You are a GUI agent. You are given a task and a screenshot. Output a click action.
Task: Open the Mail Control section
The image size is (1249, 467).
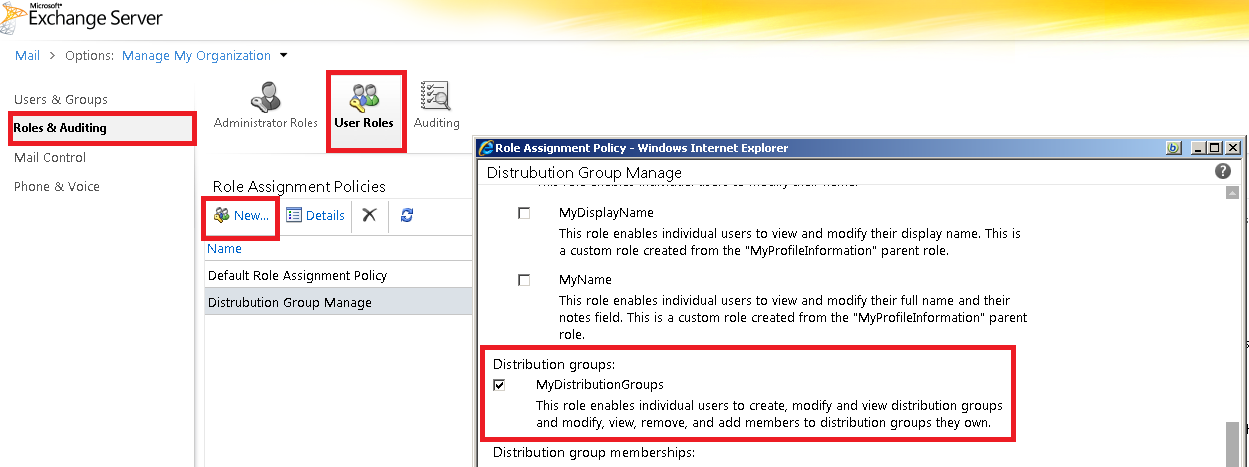coord(50,158)
